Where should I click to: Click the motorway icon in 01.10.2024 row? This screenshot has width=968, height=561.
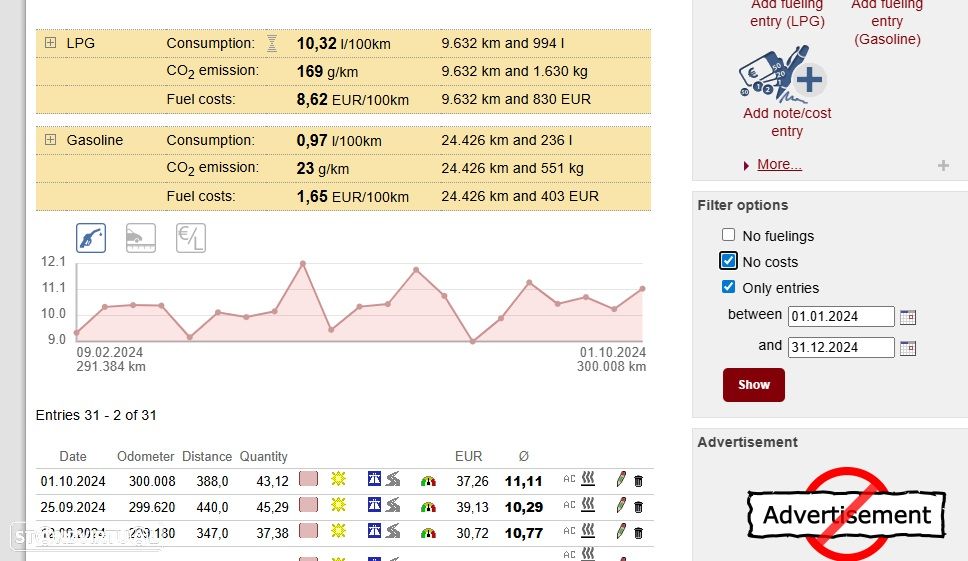374,479
